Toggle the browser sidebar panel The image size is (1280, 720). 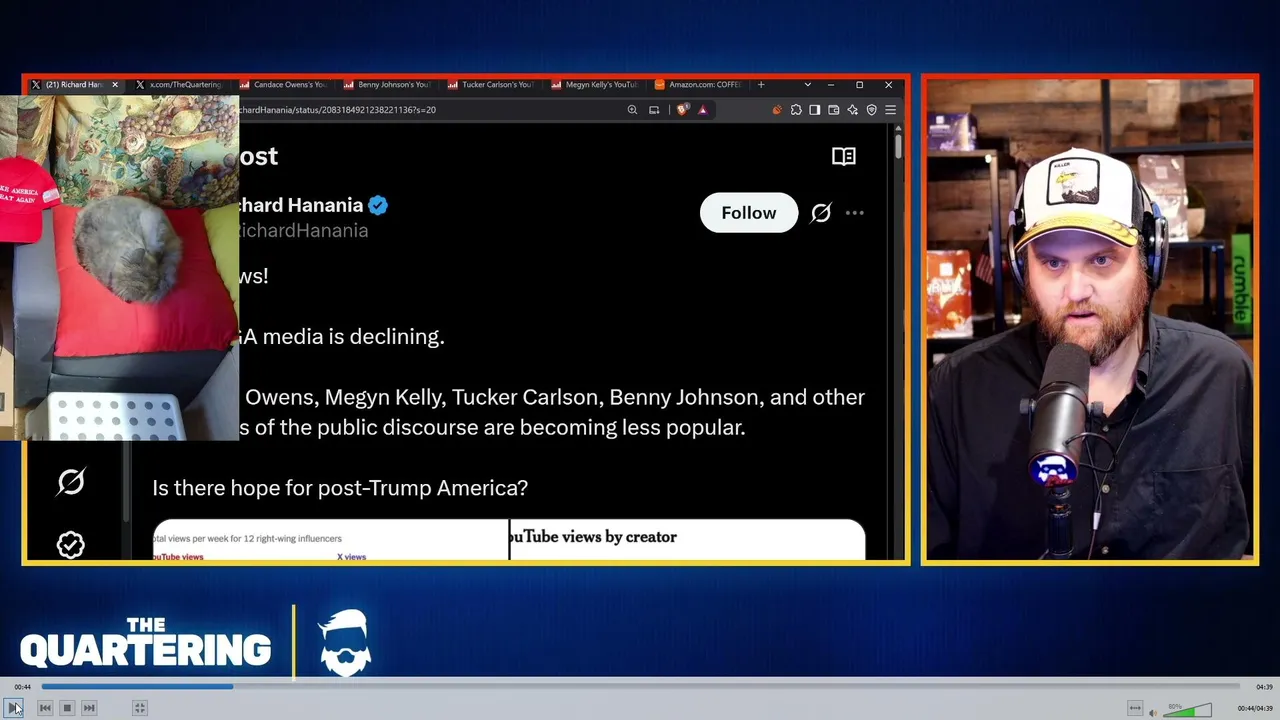click(x=815, y=110)
